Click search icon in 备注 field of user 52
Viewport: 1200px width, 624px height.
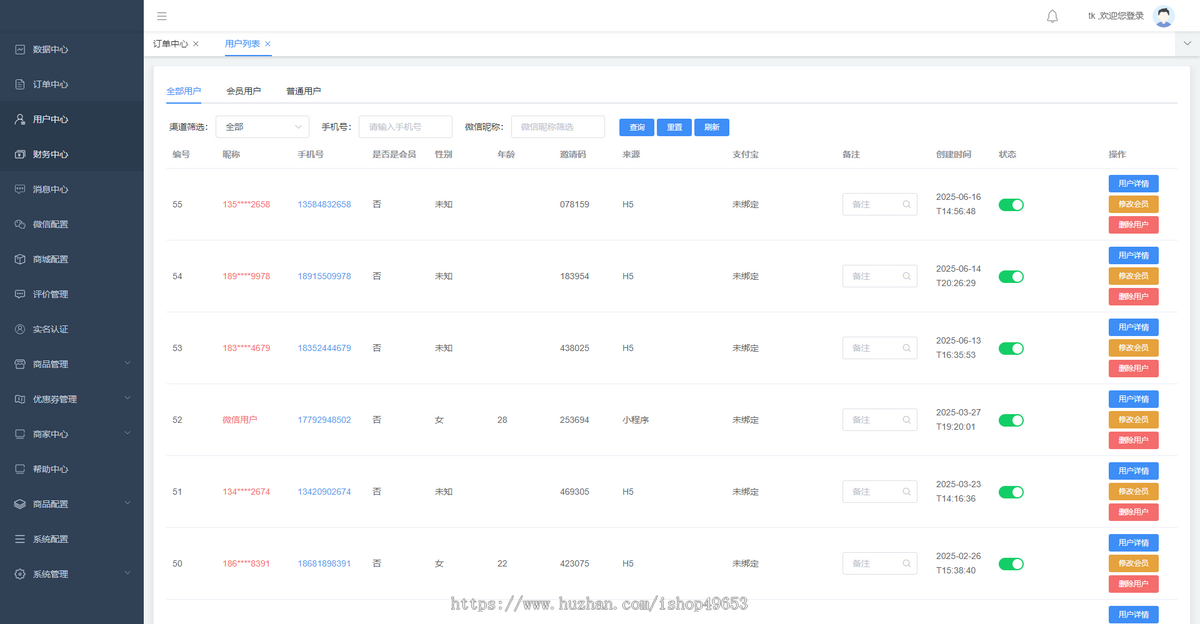[x=907, y=420]
